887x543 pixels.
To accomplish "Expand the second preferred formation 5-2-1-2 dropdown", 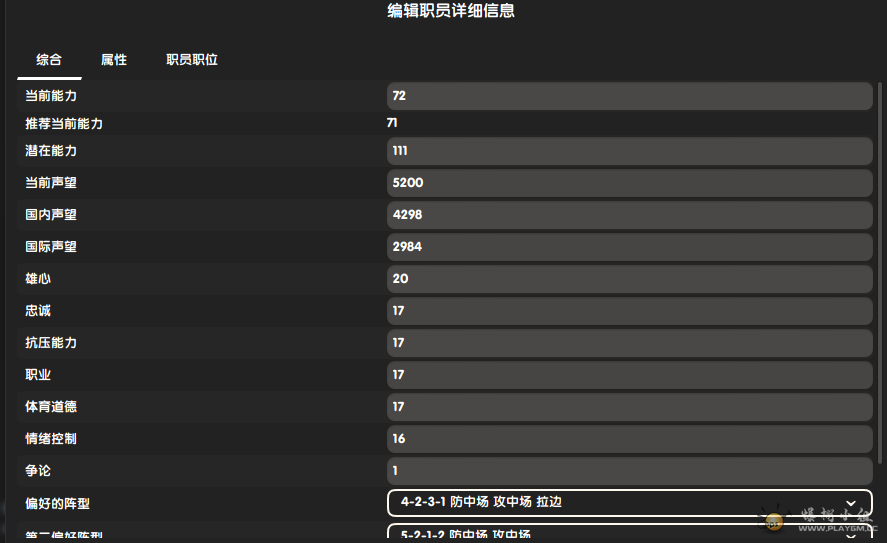I will [x=630, y=532].
